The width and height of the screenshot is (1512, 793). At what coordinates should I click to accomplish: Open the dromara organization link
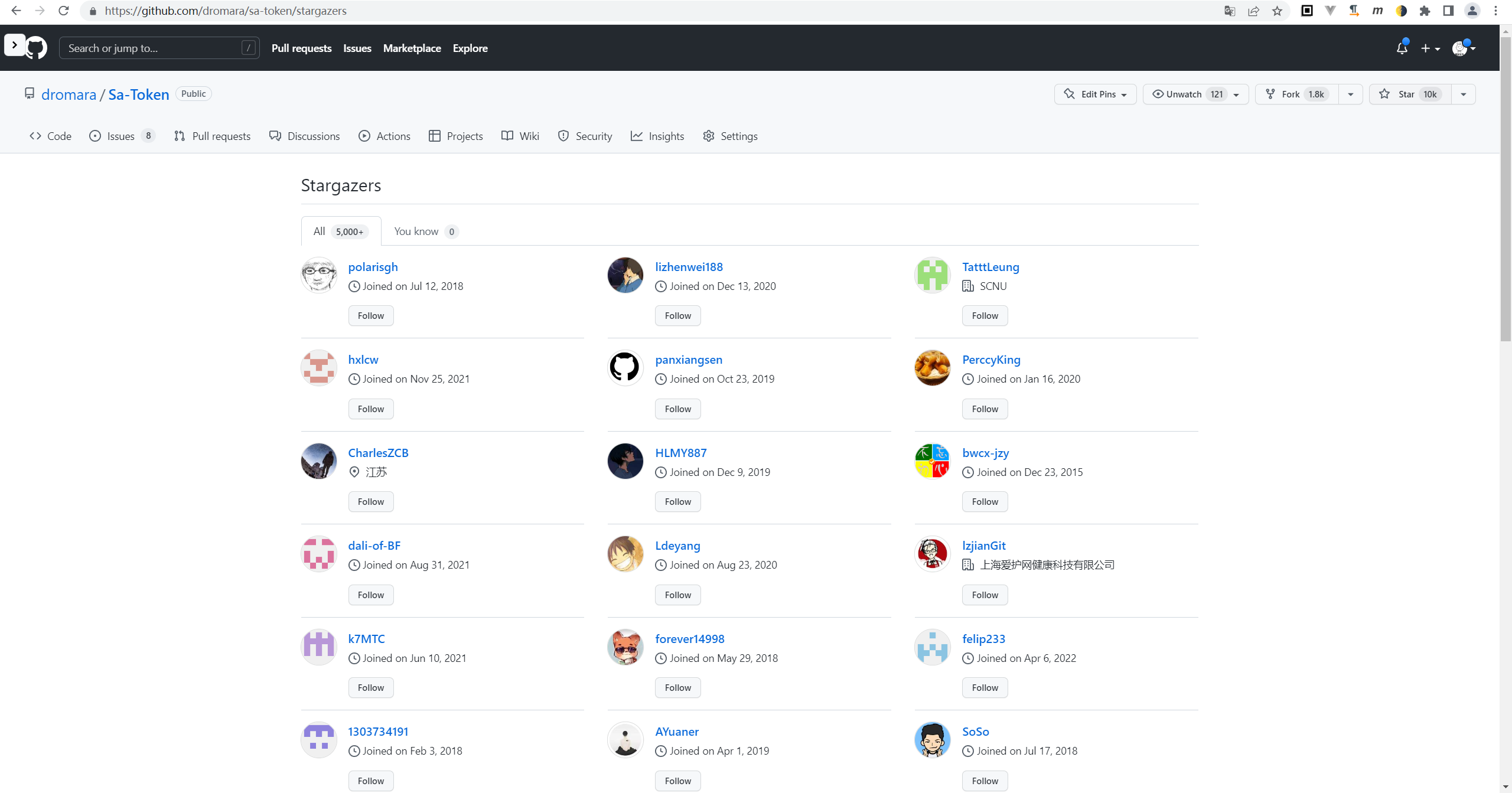pyautogui.click(x=69, y=94)
